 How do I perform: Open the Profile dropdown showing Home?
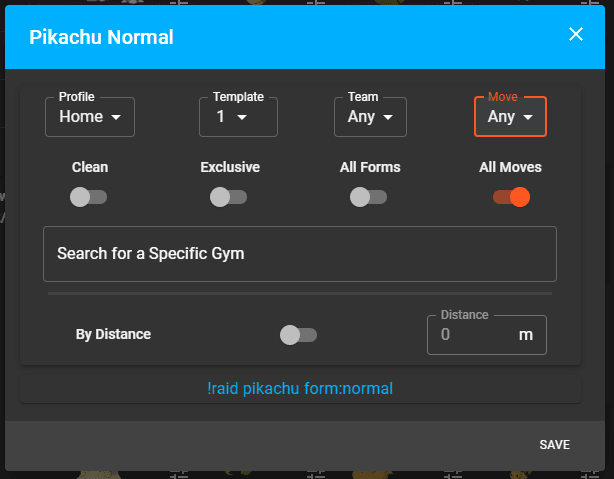90,117
